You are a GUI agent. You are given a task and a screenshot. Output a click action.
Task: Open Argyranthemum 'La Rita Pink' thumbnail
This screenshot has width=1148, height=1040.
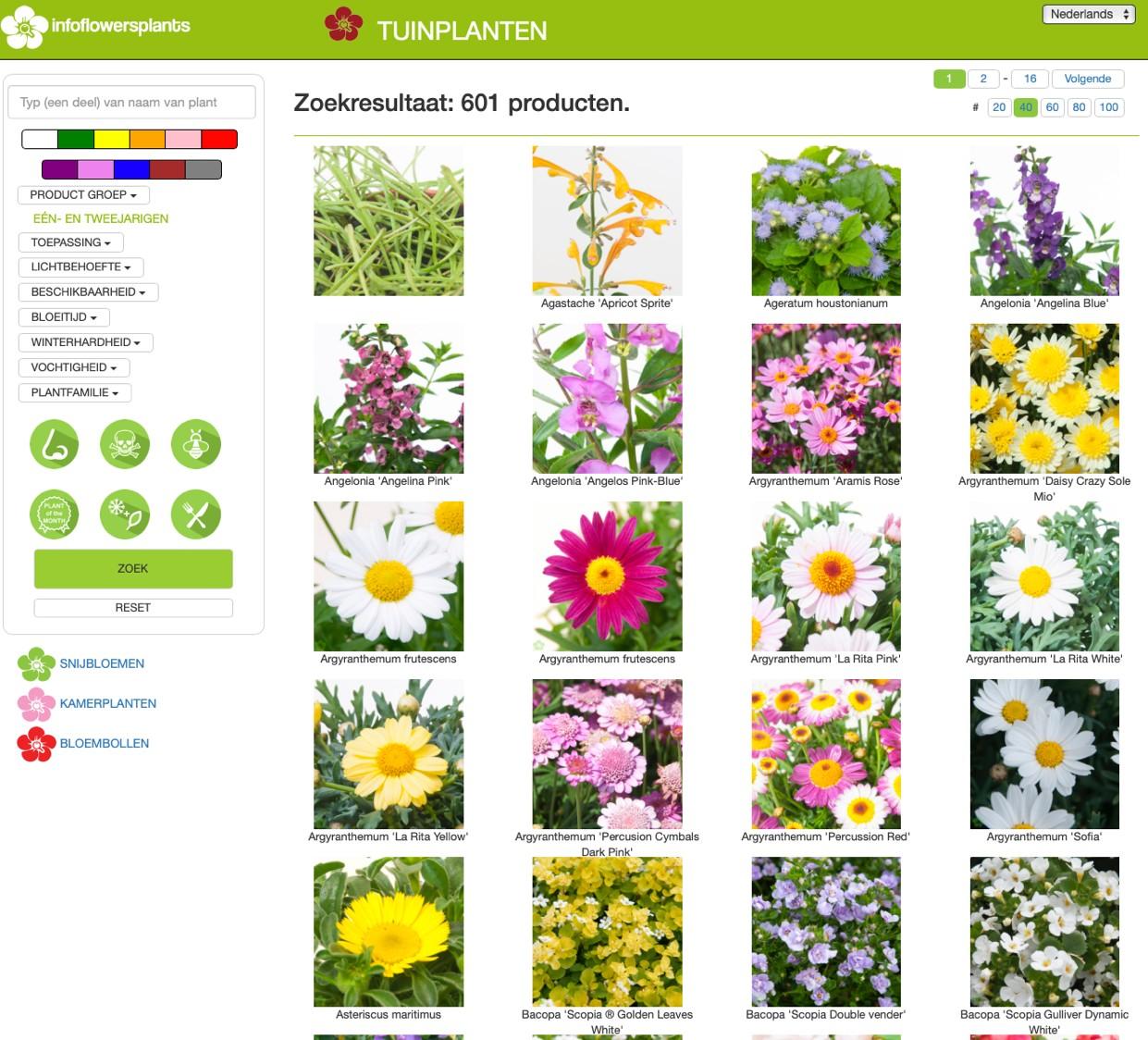pos(826,576)
